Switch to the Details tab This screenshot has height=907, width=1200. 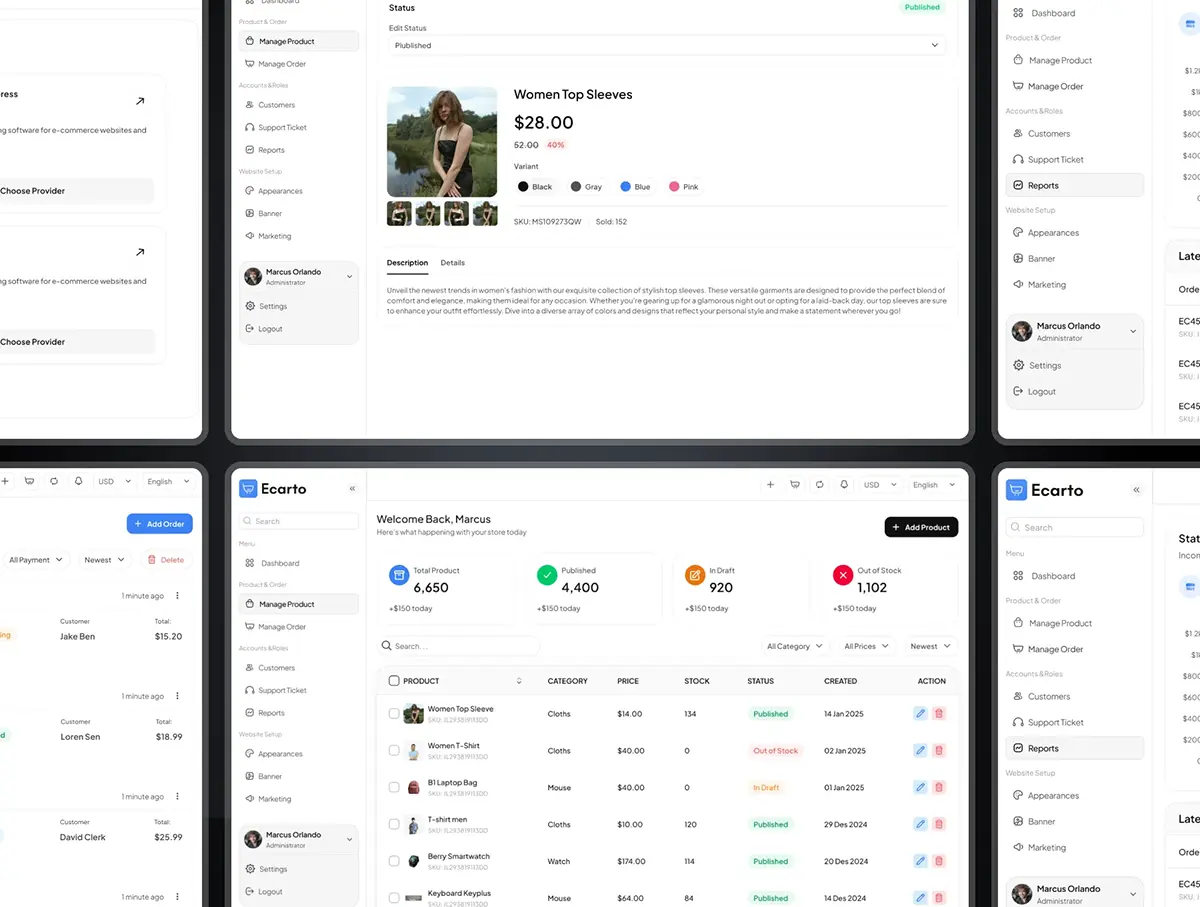click(x=453, y=263)
